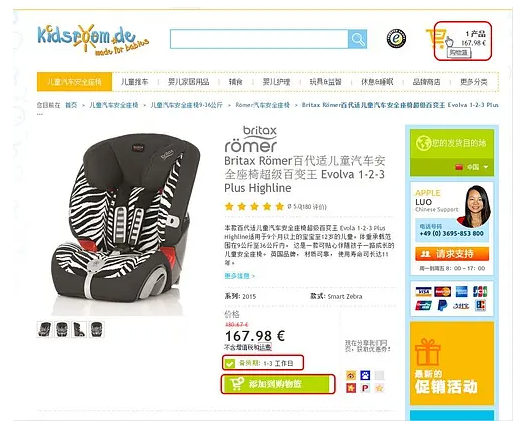This screenshot has height=425, width=522.
Task: Click into the search input field
Action: (259, 39)
